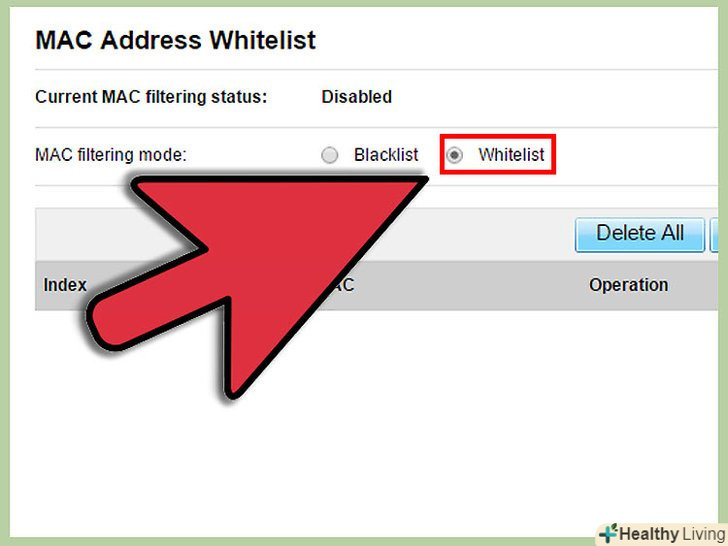Click the green plus Healthy Living icon
The width and height of the screenshot is (728, 546).
click(x=608, y=534)
